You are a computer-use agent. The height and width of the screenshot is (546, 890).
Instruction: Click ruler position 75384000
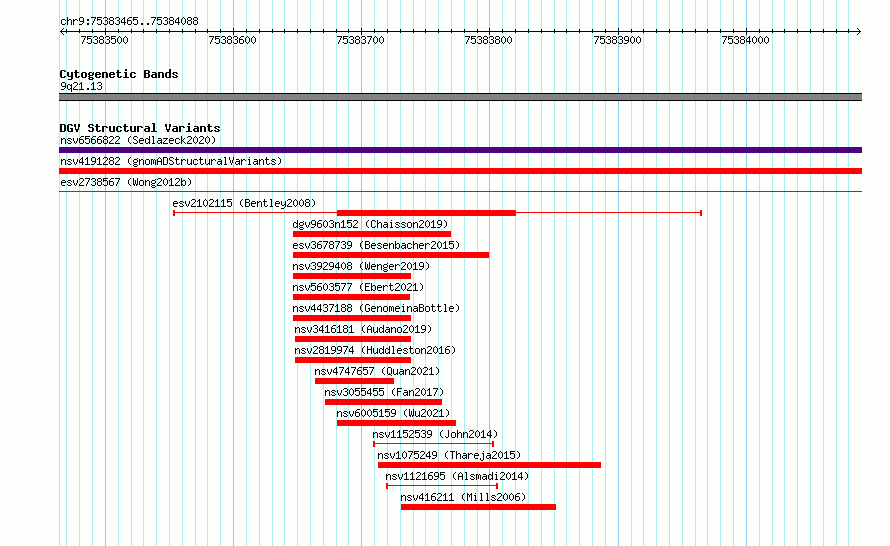pos(745,40)
